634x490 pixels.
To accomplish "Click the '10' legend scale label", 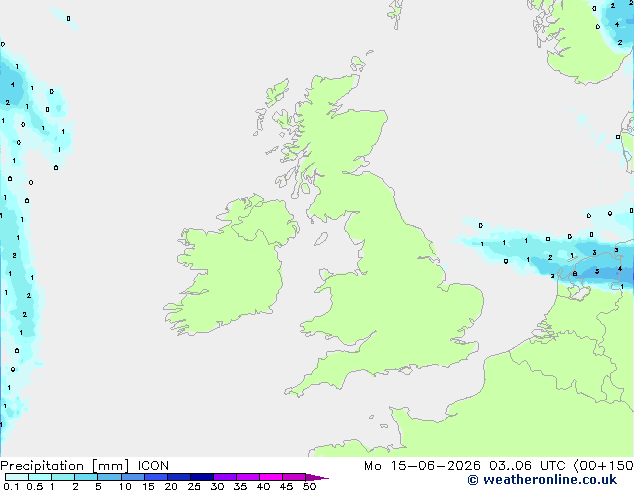I will 125,486.
